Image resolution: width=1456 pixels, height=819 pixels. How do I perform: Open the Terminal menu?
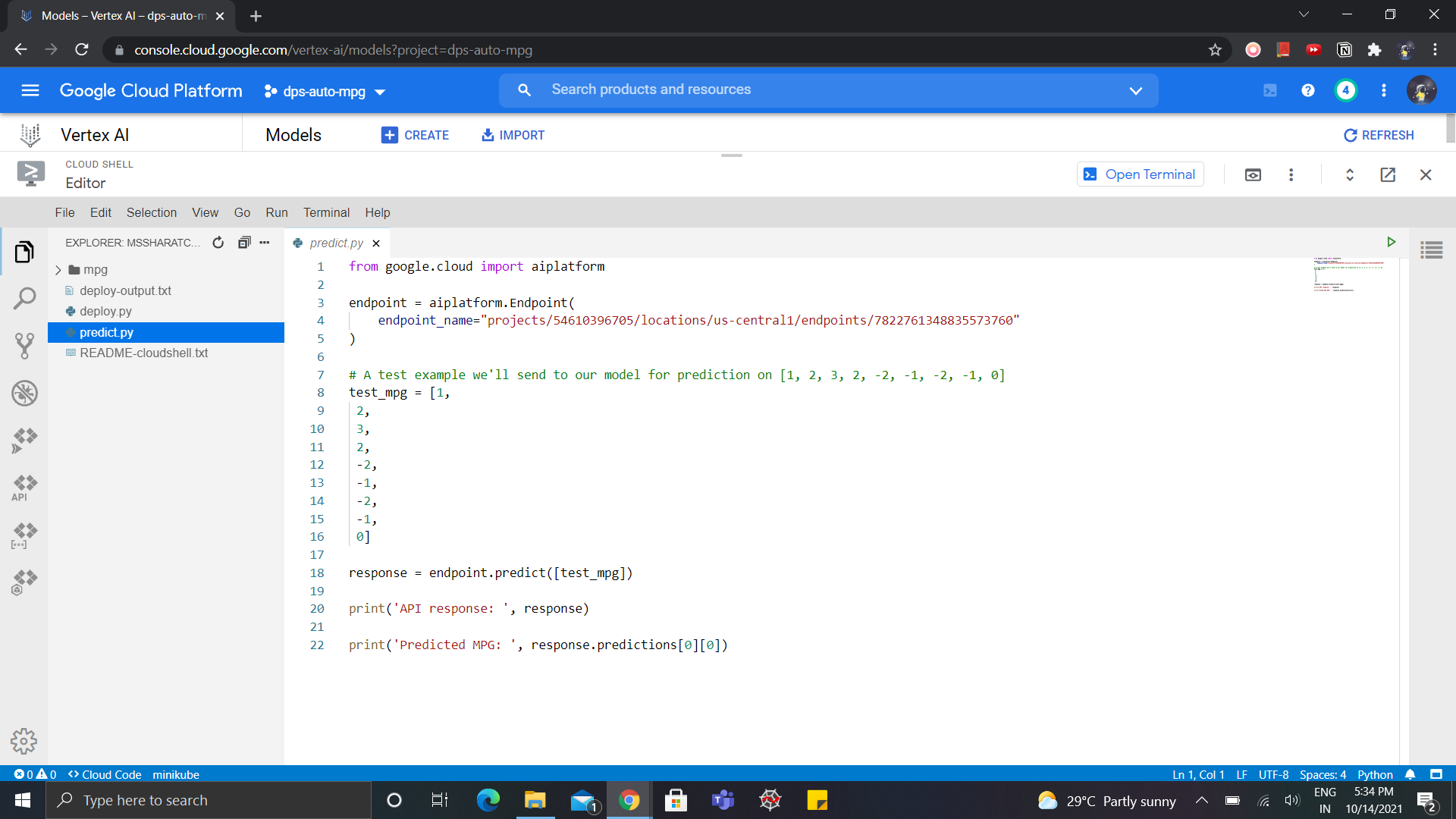(326, 212)
